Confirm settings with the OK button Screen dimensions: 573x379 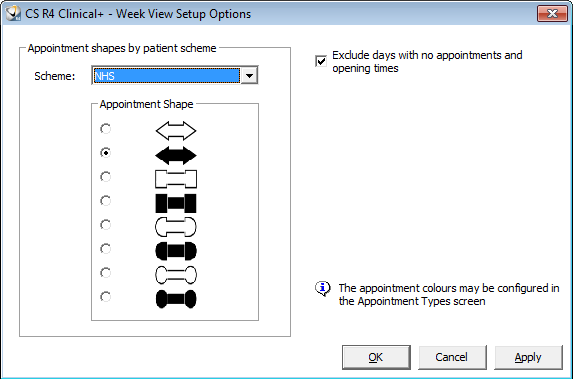point(376,357)
